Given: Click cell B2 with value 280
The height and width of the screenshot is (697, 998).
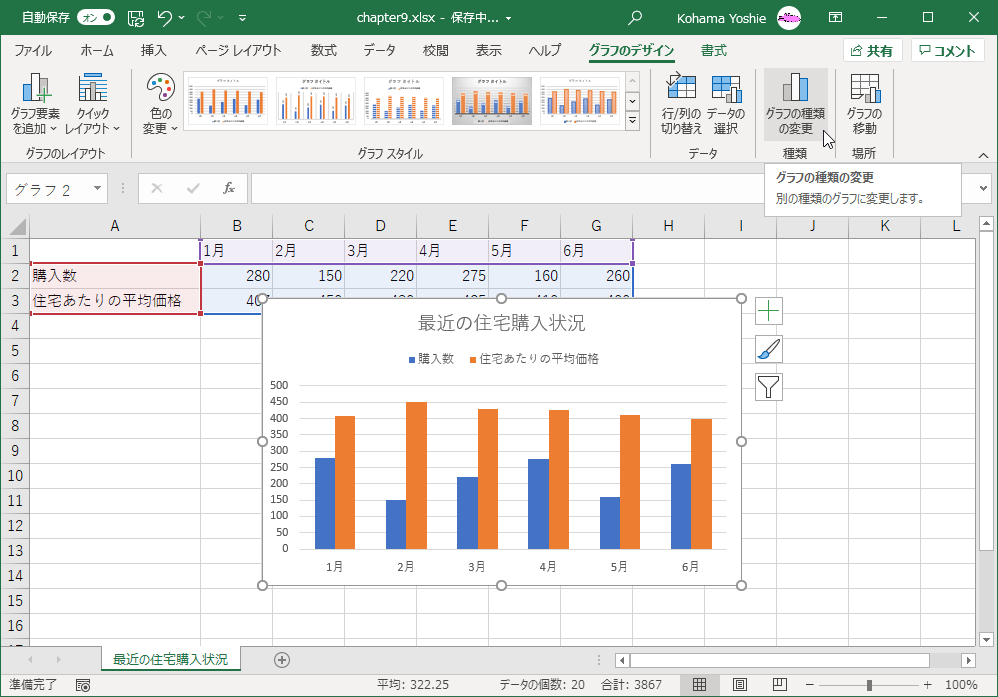Looking at the screenshot, I should 237,276.
